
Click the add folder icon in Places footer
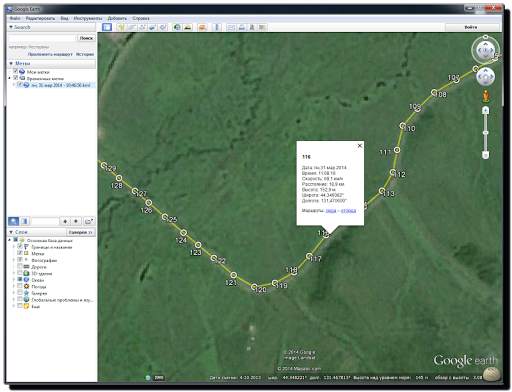point(89,221)
